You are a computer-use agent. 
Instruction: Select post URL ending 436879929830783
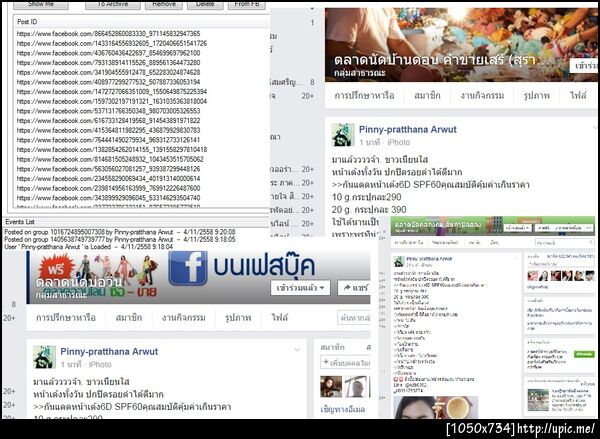coord(108,130)
